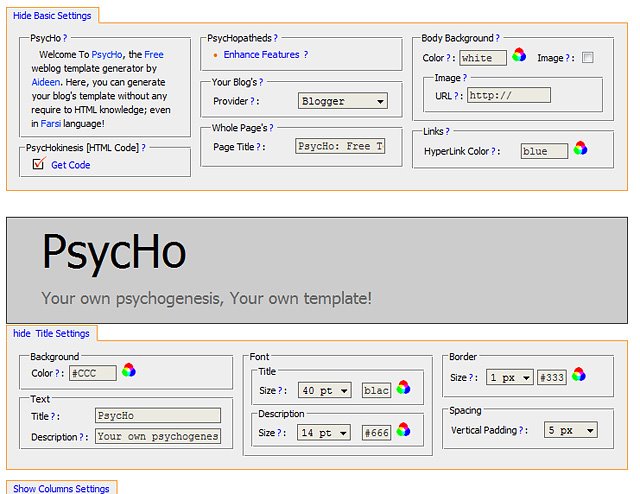Click help mark beside Image fieldset legend
The height and width of the screenshot is (494, 640).
[464, 78]
